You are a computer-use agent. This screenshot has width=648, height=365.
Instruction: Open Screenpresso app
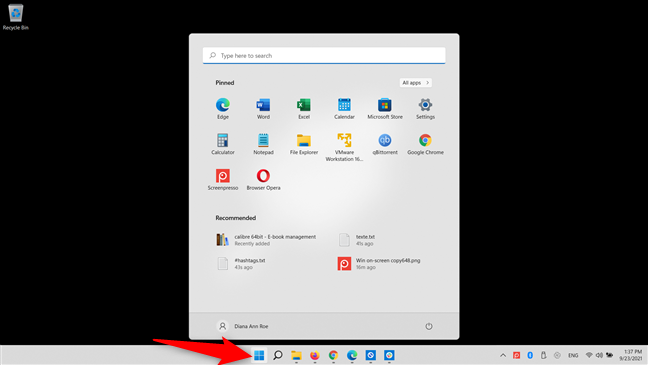pyautogui.click(x=223, y=180)
